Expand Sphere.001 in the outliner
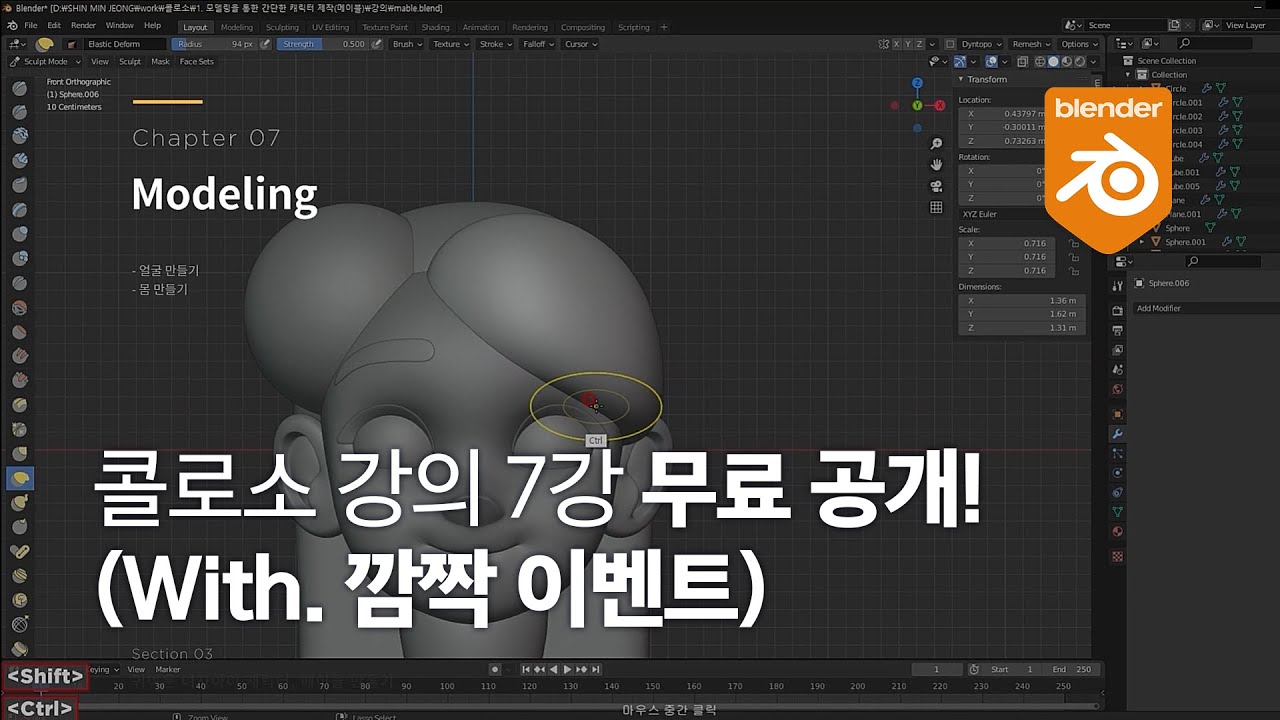Screen dimensions: 1280x720 [1143, 242]
